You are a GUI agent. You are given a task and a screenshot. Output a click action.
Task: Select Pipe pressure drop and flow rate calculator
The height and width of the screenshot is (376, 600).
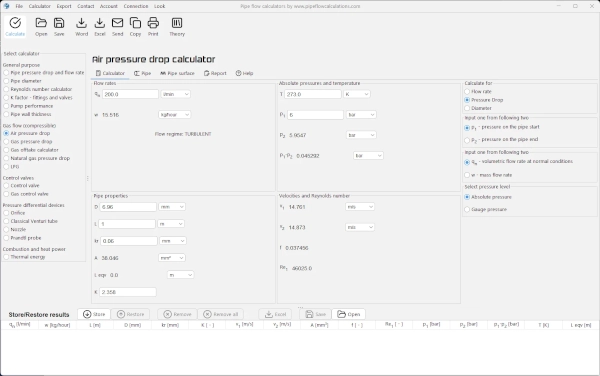tap(44, 73)
